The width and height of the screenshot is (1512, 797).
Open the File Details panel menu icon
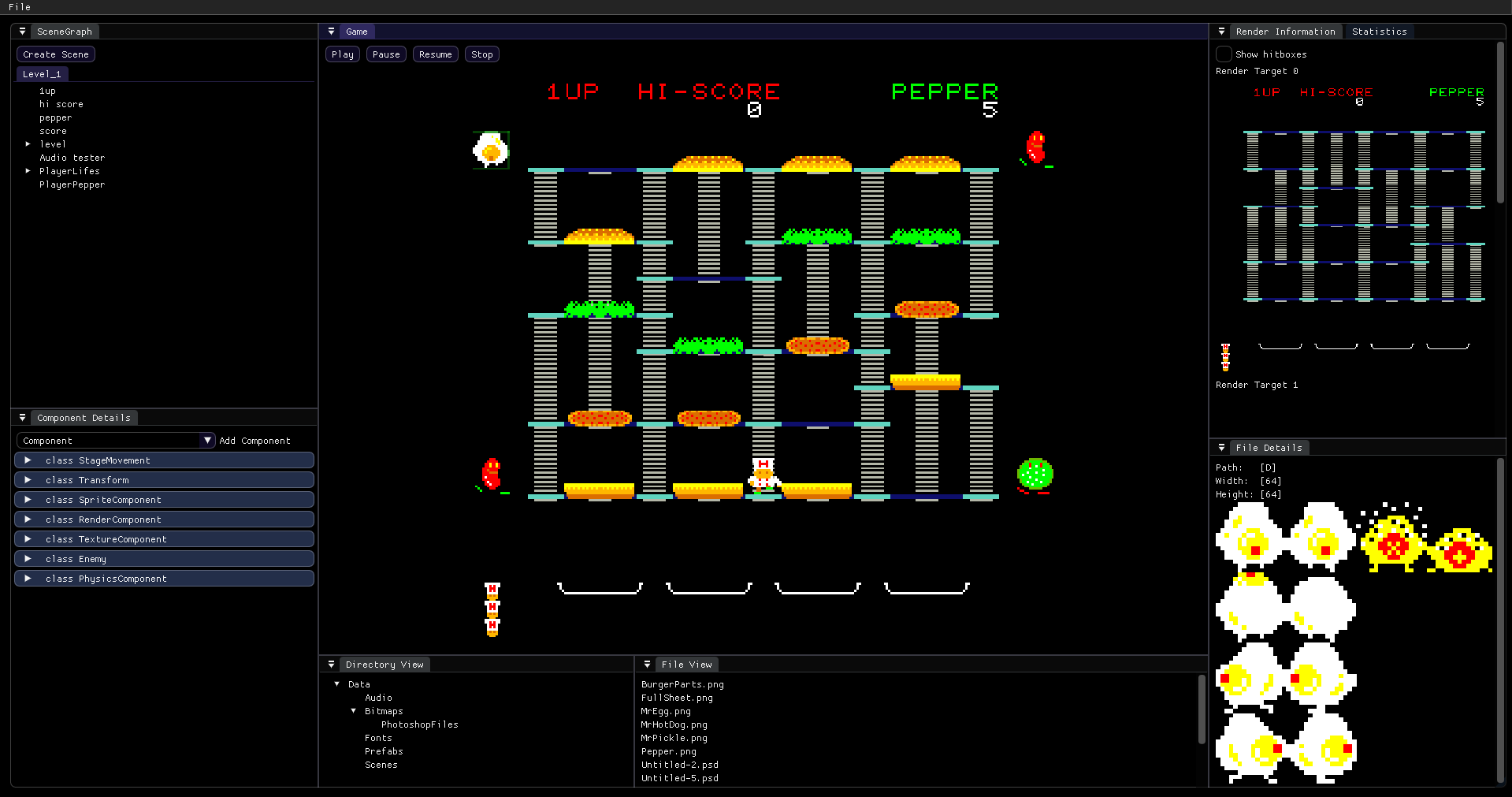(1221, 448)
